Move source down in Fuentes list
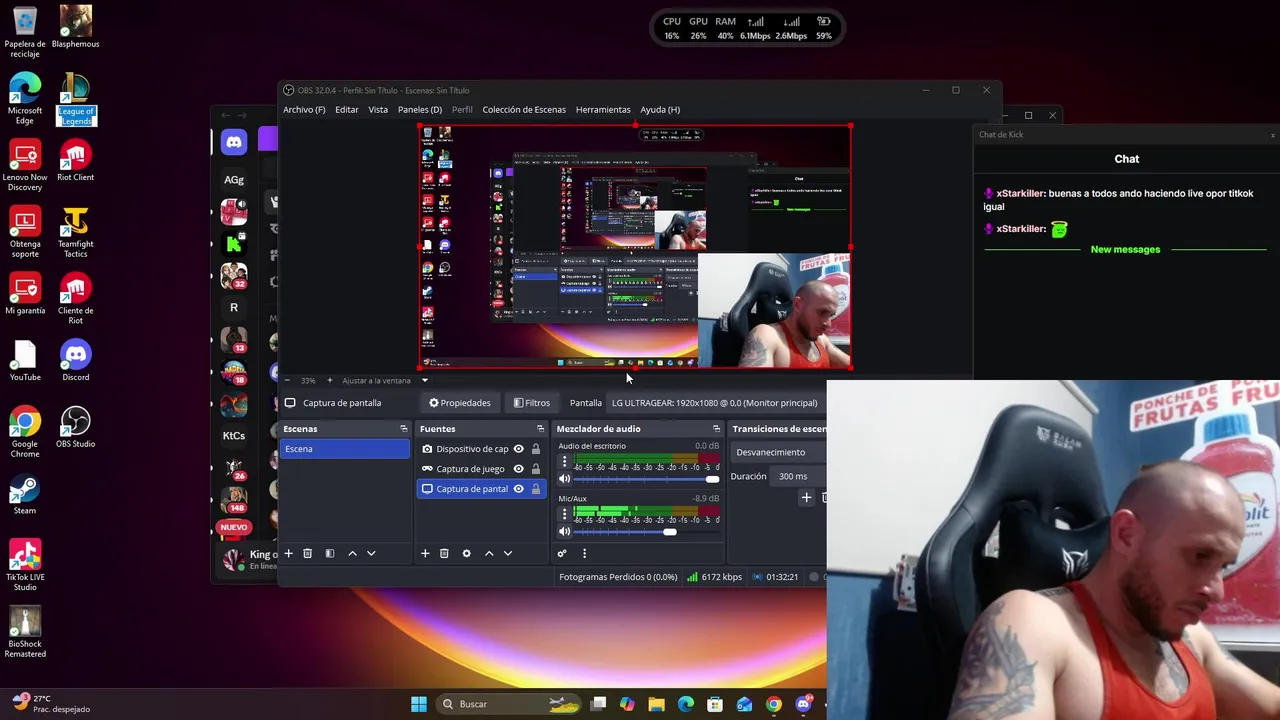1280x720 pixels. pos(508,553)
